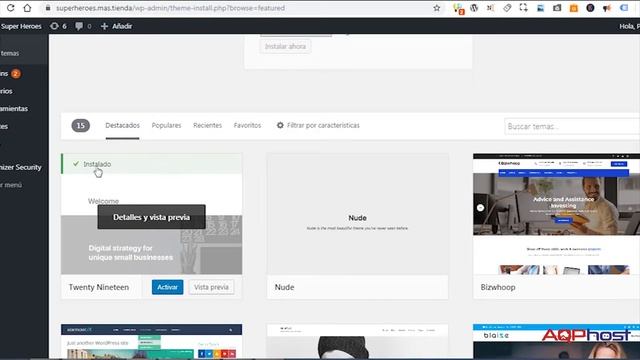Image resolution: width=640 pixels, height=360 pixels.
Task: Click the plus Añadir new content item
Action: [116, 26]
